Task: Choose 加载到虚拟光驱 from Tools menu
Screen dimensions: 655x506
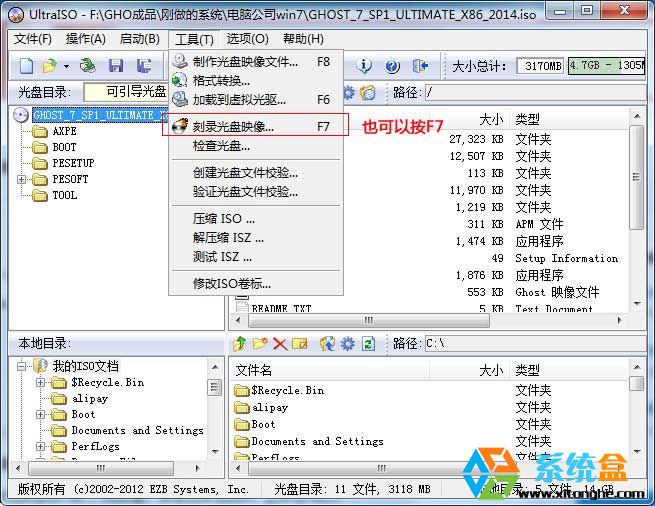Action: (x=239, y=100)
